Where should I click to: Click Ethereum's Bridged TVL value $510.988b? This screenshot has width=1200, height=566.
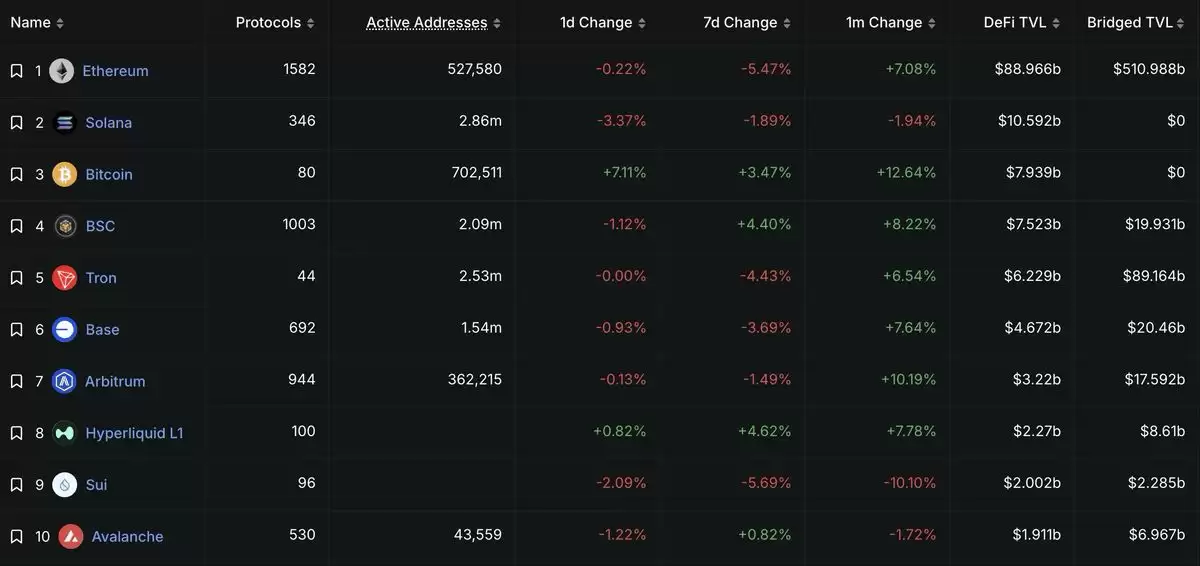[x=1149, y=70]
